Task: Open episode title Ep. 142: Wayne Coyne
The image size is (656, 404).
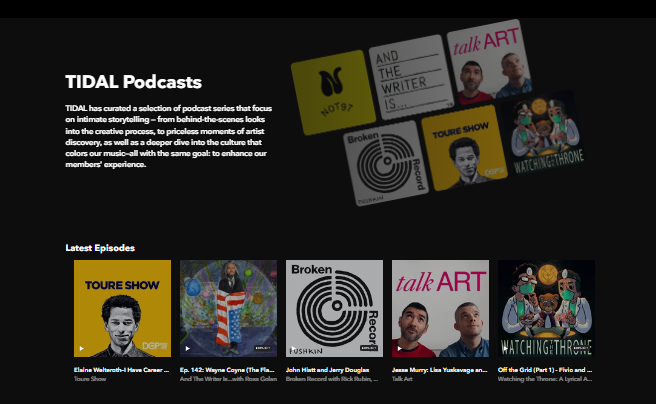Action: point(227,370)
